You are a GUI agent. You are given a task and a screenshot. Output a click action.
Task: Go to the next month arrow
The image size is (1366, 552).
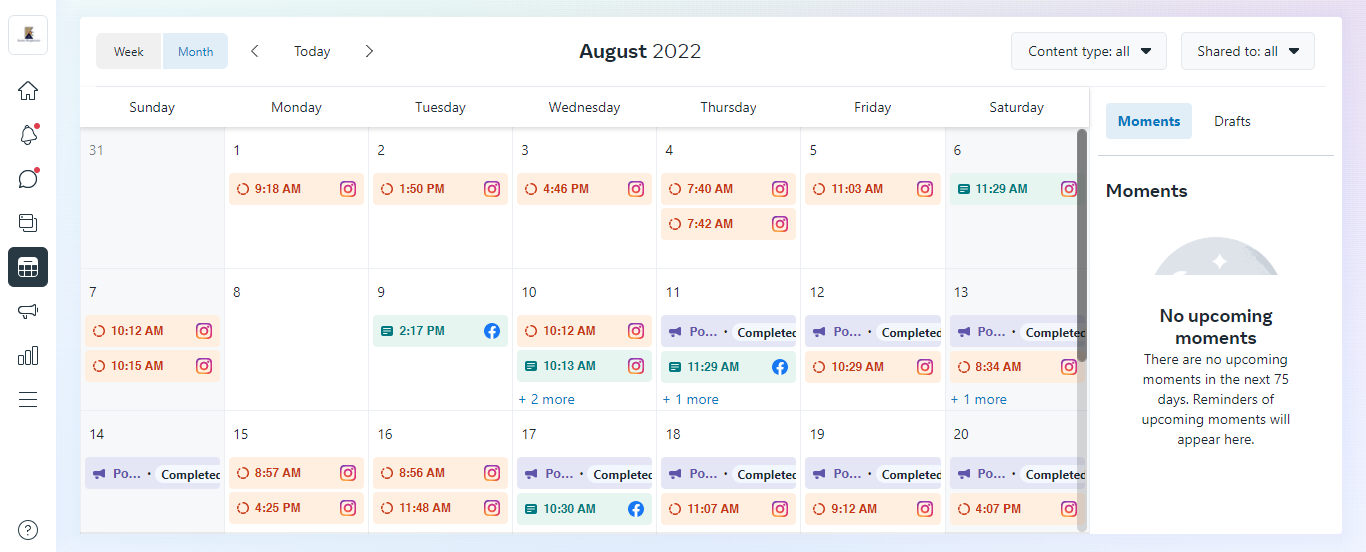point(369,51)
